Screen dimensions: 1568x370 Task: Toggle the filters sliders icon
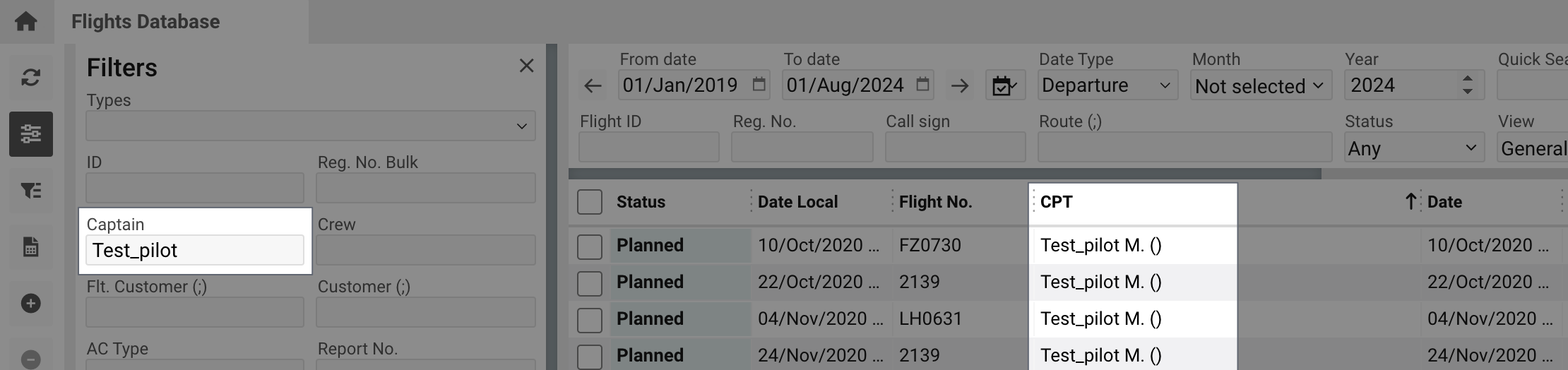30,133
